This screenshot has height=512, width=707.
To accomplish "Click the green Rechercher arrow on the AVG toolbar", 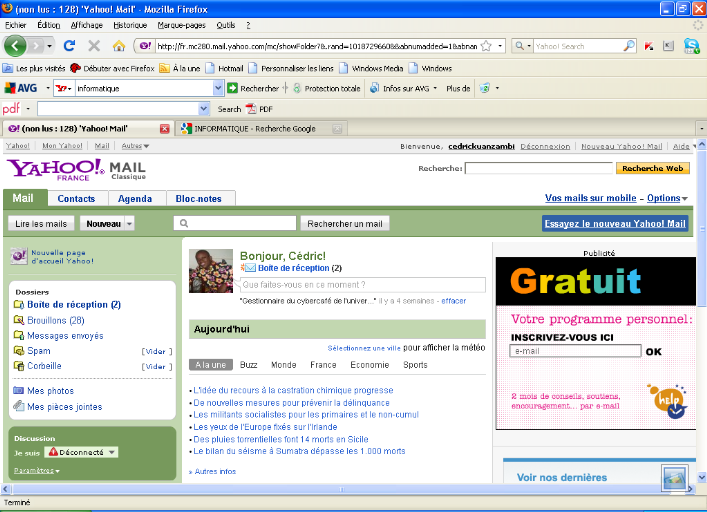I will point(232,88).
